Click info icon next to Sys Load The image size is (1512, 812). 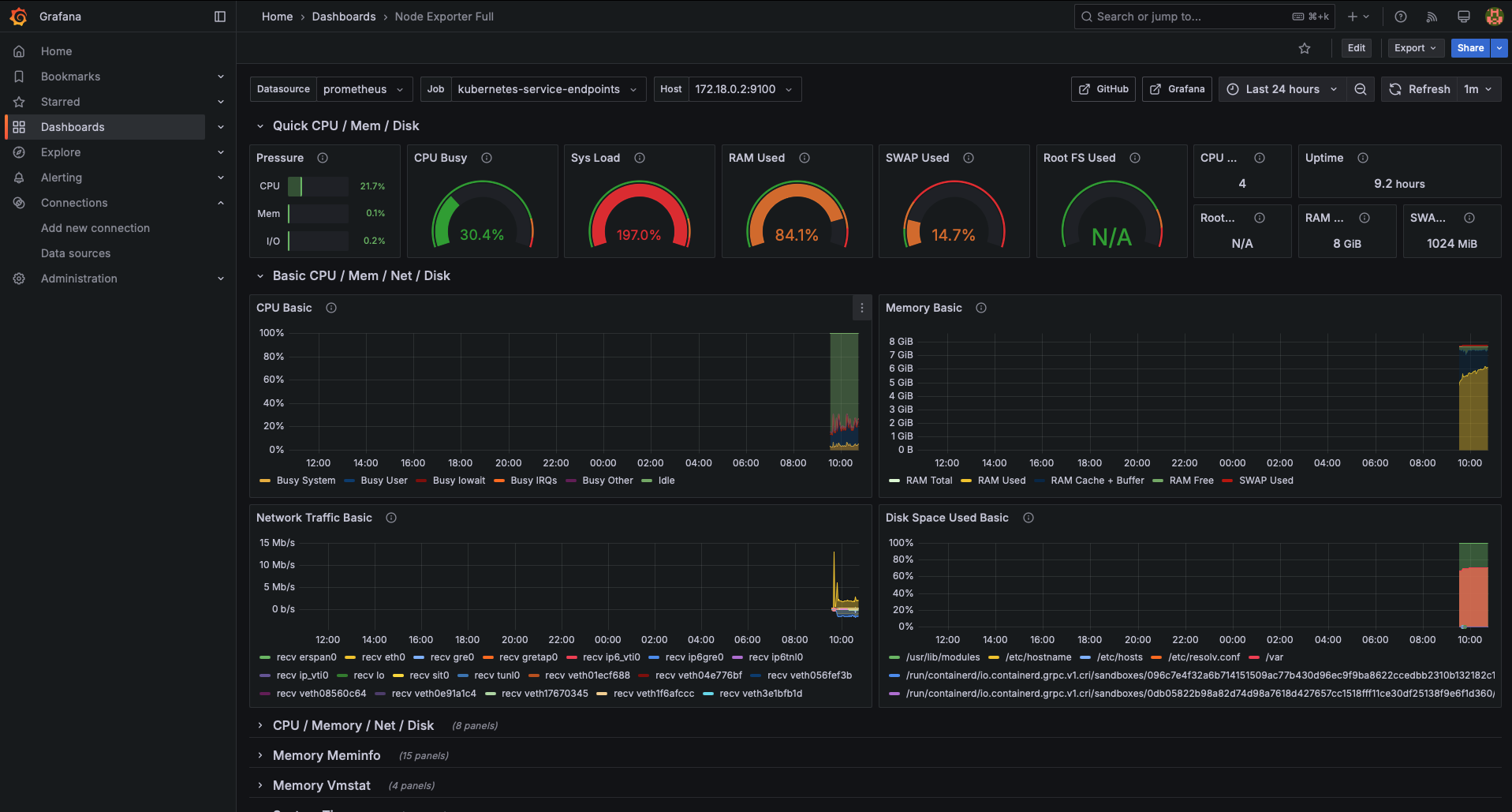(640, 158)
